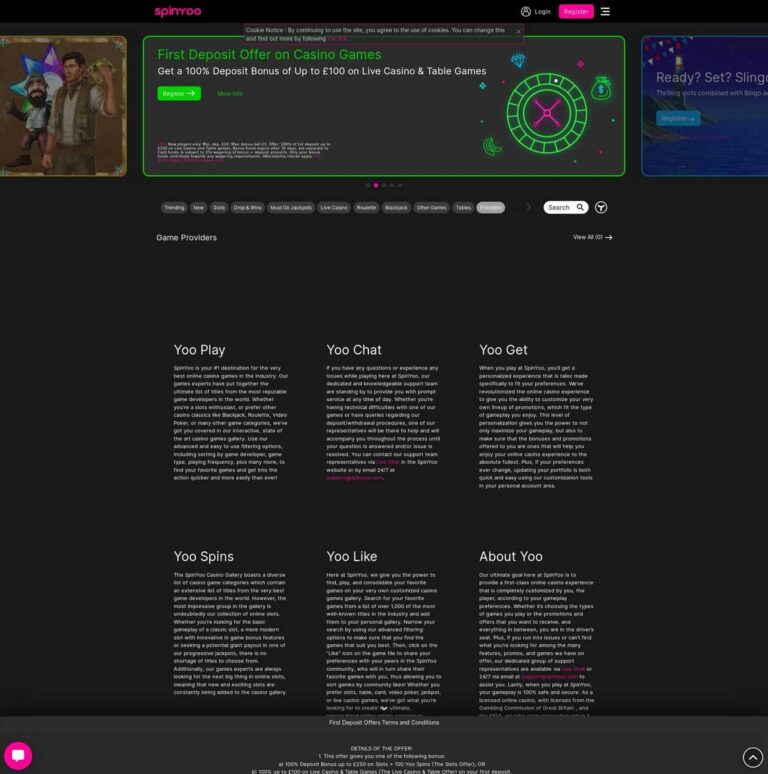Viewport: 768px width, 774px height.
Task: Open the hamburger menu
Action: point(605,11)
